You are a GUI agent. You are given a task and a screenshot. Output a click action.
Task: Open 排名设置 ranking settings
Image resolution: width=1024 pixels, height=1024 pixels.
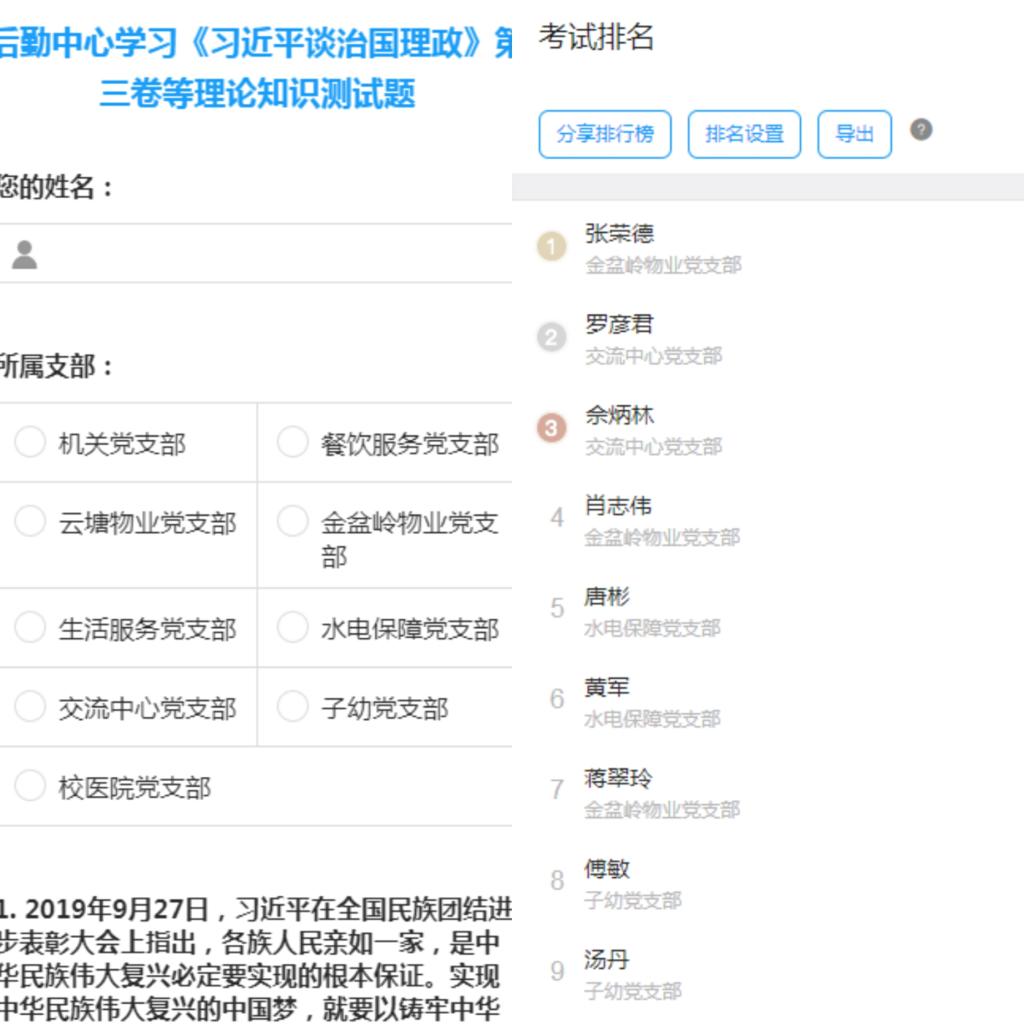744,134
